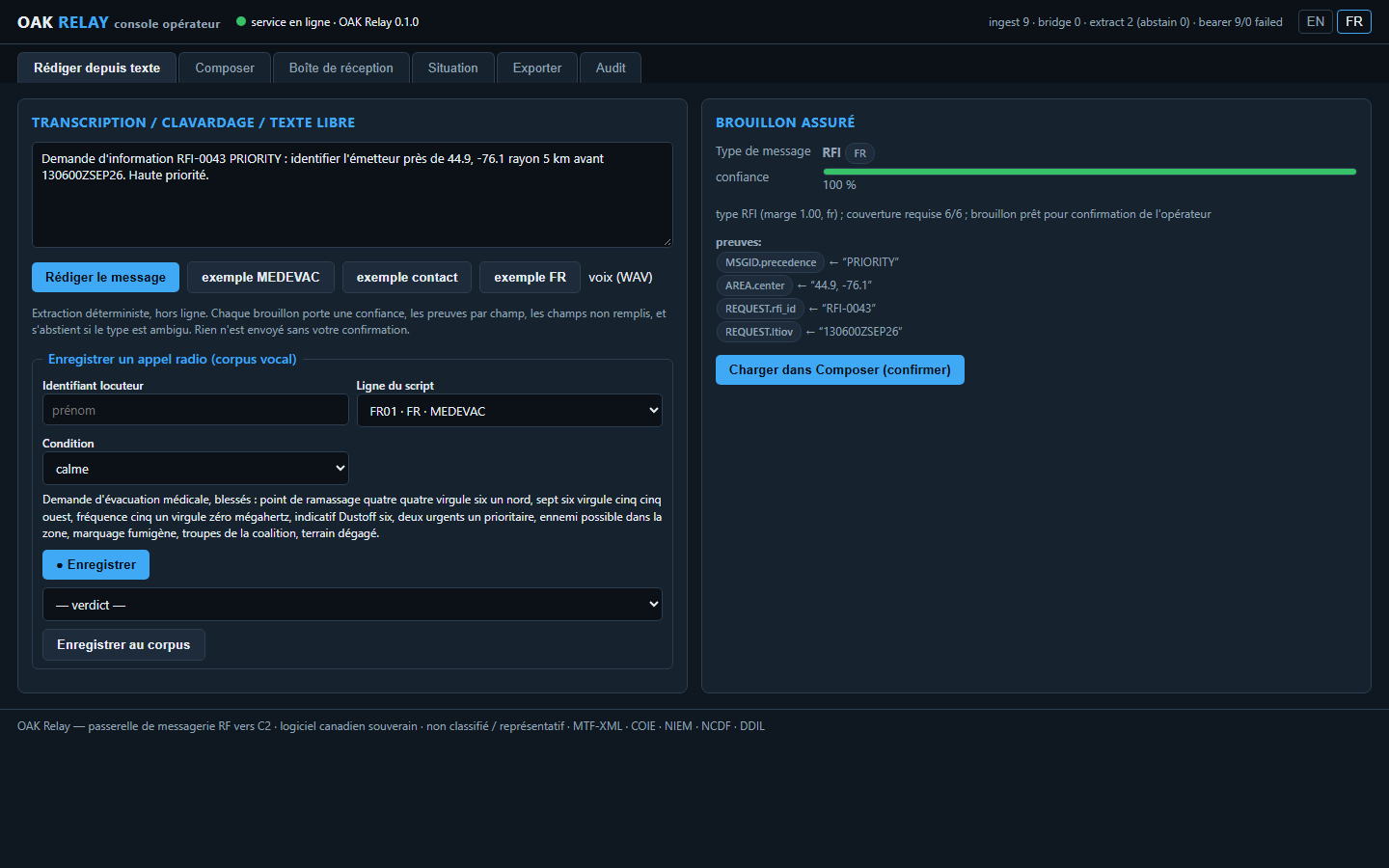The image size is (1389, 868).
Task: Switch interface language to FR
Action: [x=1354, y=21]
